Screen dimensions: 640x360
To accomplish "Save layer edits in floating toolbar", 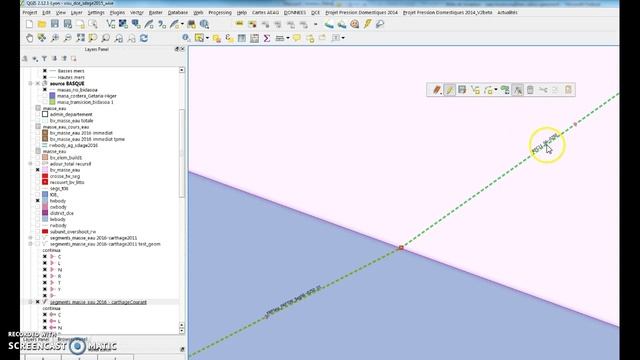I will coord(462,90).
